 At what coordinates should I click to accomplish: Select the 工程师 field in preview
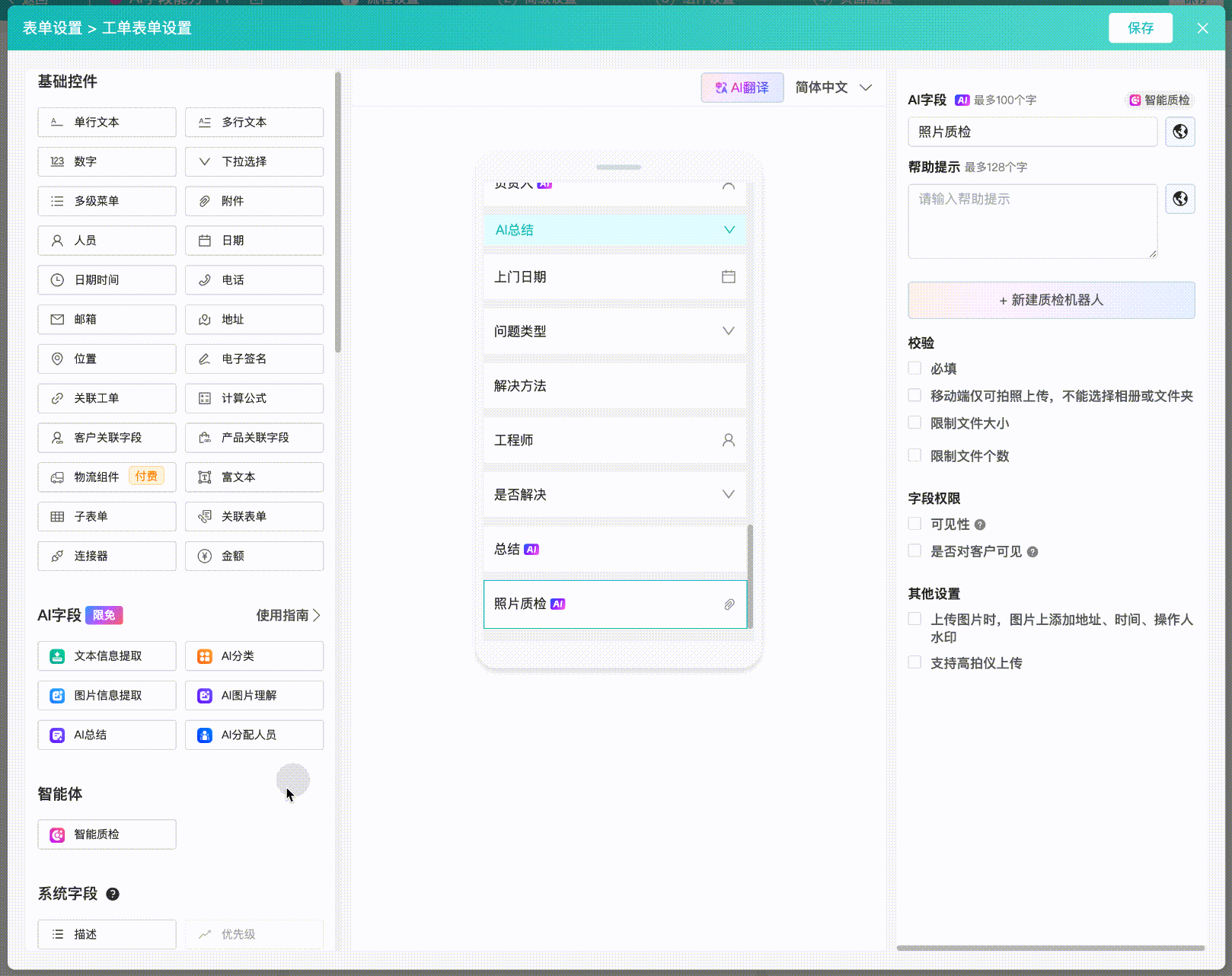click(615, 440)
